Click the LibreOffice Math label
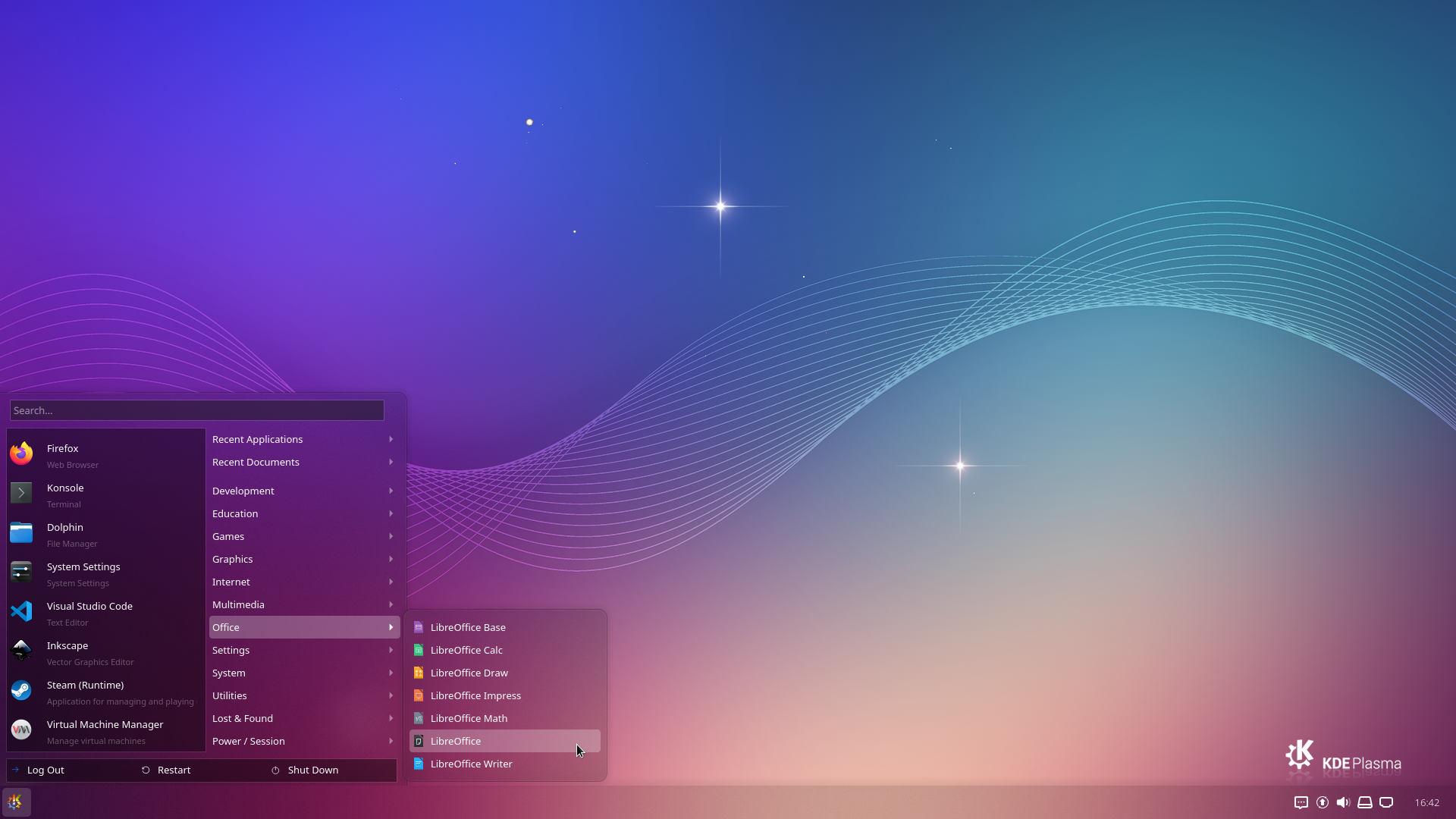 click(x=469, y=718)
